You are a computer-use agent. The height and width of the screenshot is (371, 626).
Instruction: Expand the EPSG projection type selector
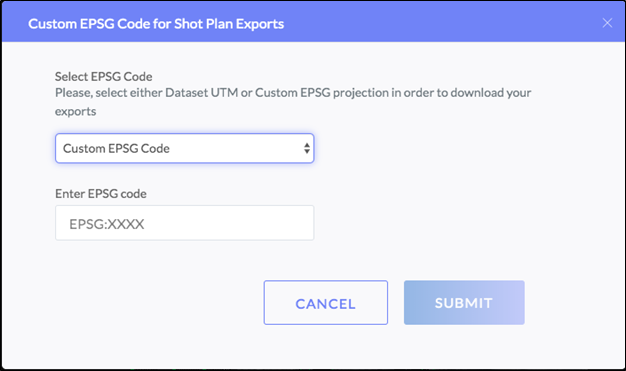(x=184, y=148)
